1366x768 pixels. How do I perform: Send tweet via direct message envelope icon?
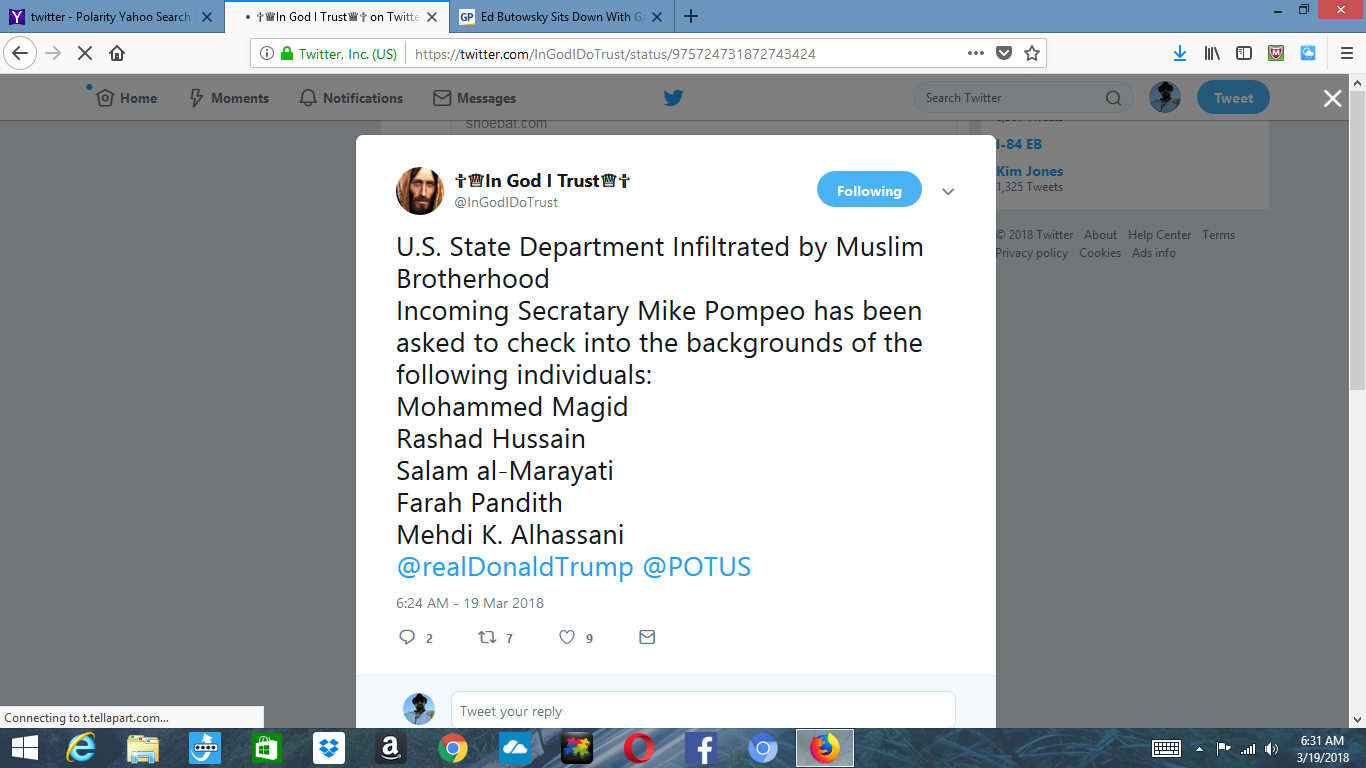coord(647,637)
